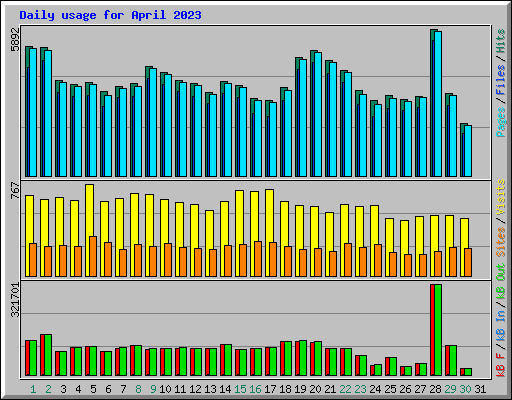The image size is (512, 400).
Task: Click the tallest cyan Pages bar above day 28
Action: point(438,104)
